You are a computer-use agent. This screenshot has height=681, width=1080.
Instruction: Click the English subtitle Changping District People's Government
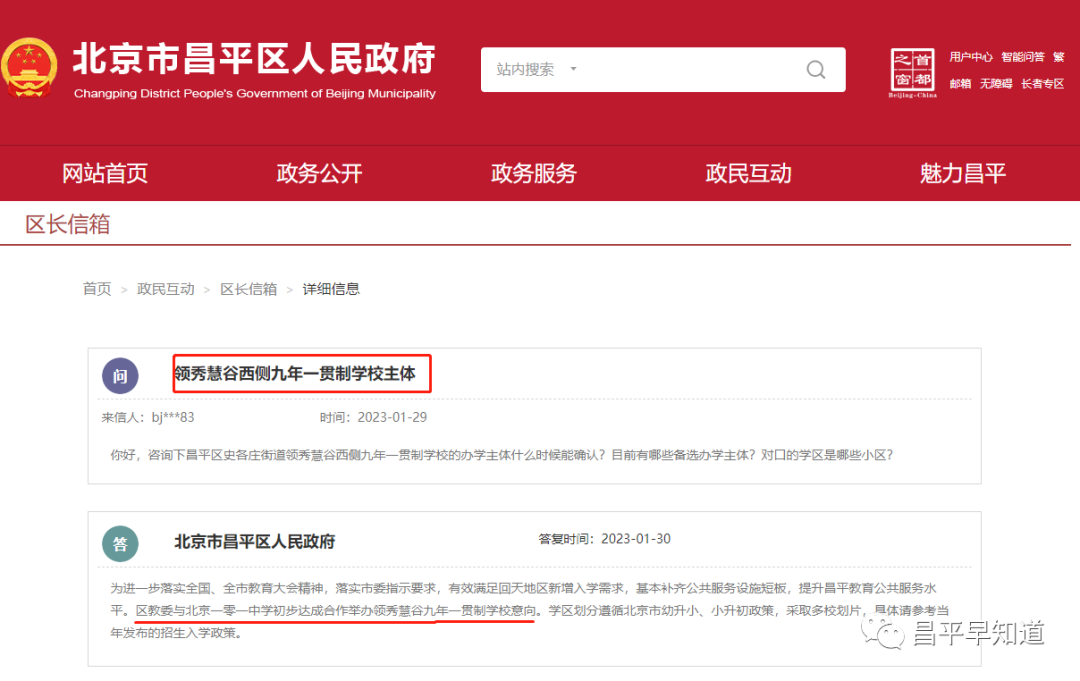254,94
